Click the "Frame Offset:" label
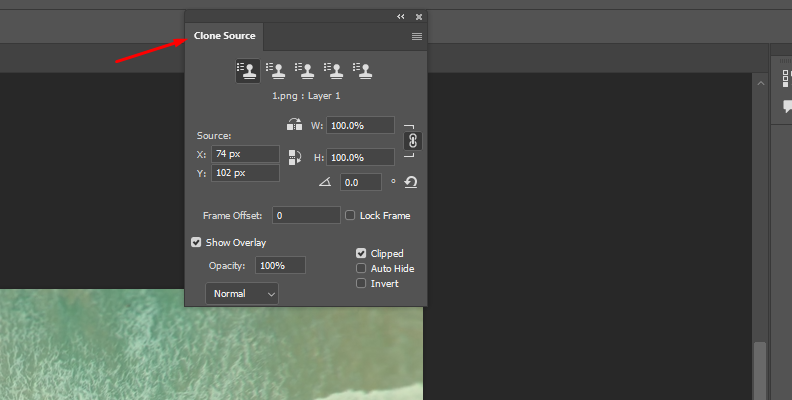The image size is (792, 400). coord(232,216)
